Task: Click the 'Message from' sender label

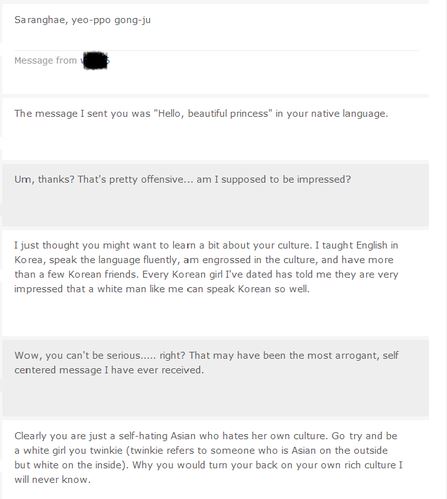Action: (x=46, y=60)
